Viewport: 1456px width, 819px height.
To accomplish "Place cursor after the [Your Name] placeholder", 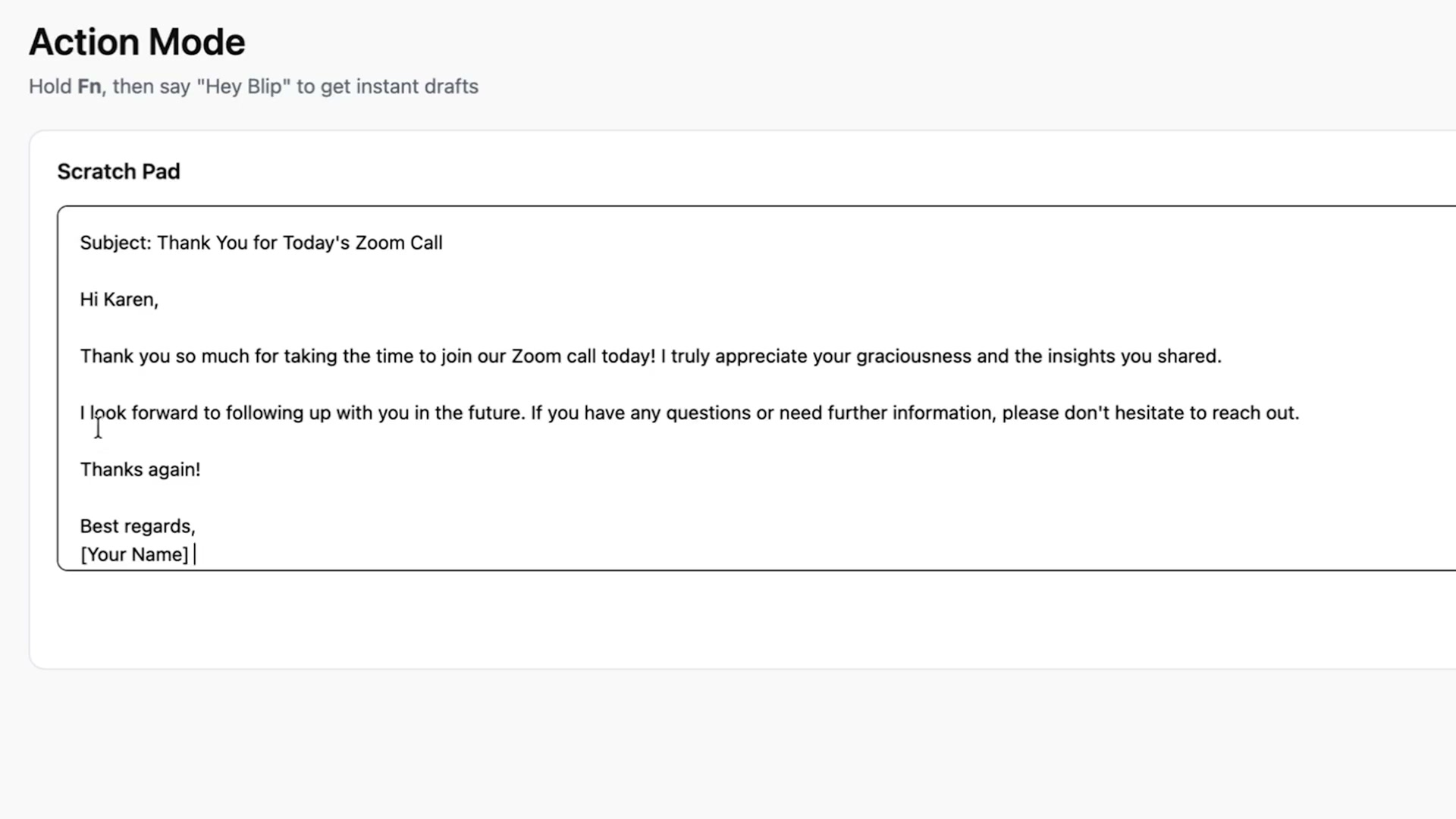I will pos(196,554).
